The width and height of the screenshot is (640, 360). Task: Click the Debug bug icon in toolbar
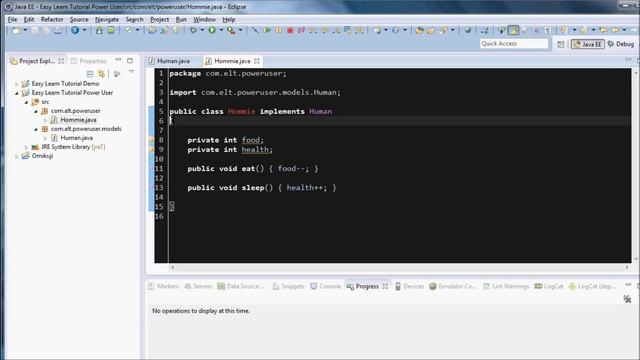click(193, 30)
